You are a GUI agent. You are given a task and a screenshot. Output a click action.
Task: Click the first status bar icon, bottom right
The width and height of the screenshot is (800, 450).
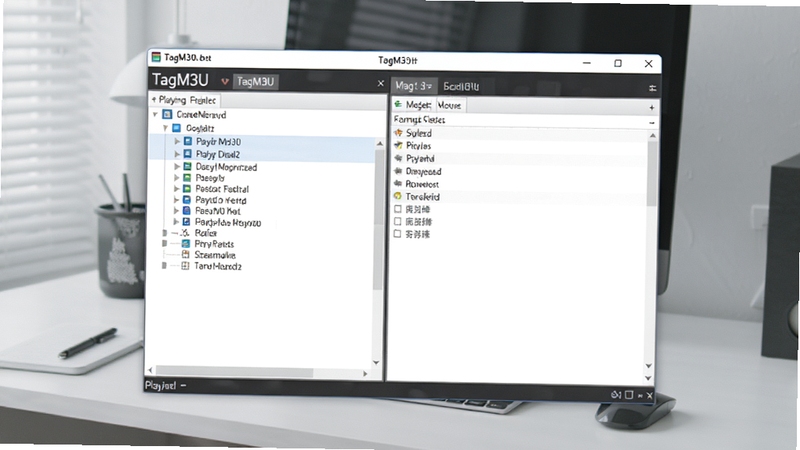(x=616, y=394)
